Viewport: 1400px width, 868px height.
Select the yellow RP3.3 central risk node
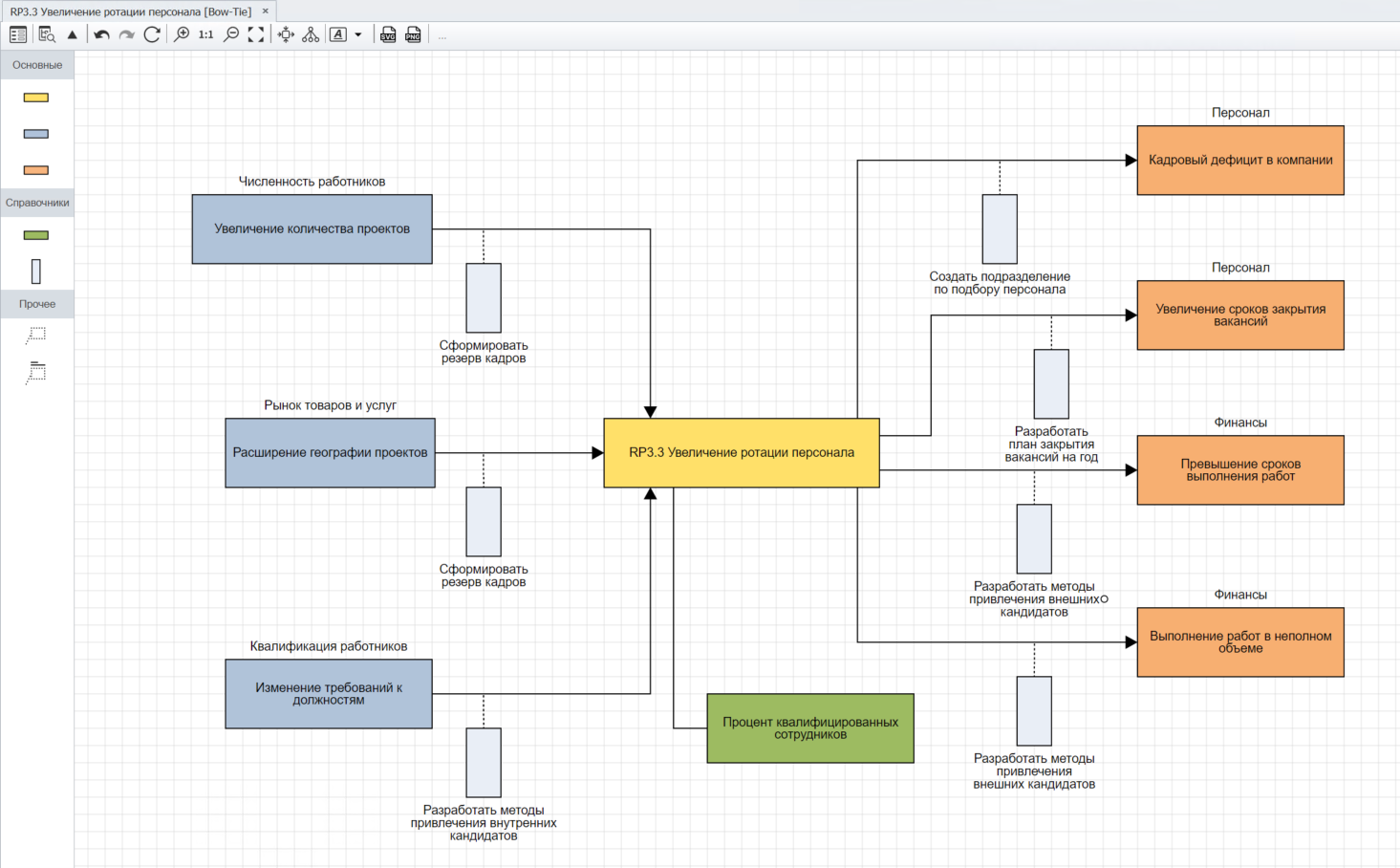click(x=741, y=452)
